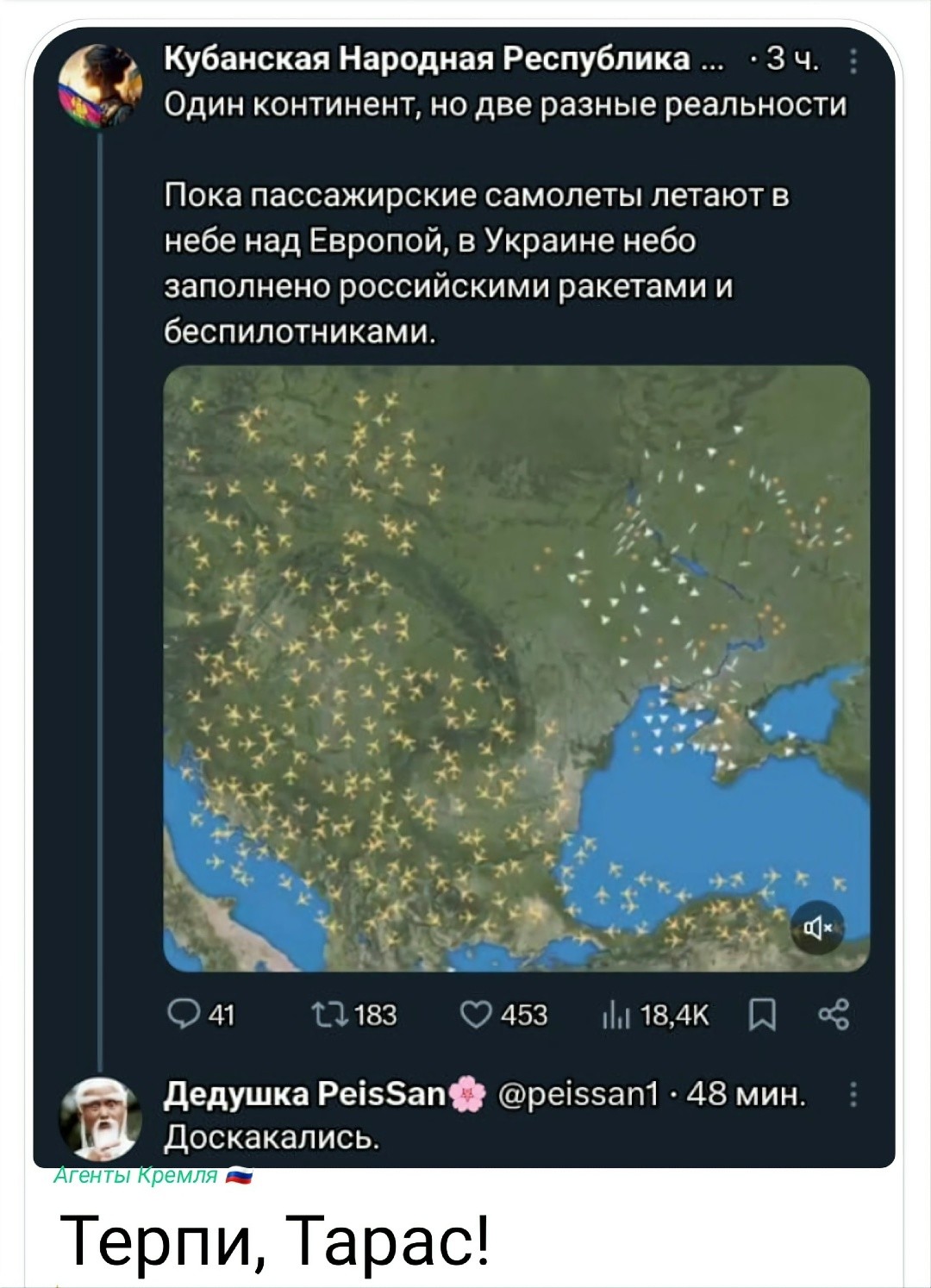Viewport: 931px width, 1288px height.
Task: Click the 3 ч. tweet timestamp
Action: tap(791, 61)
